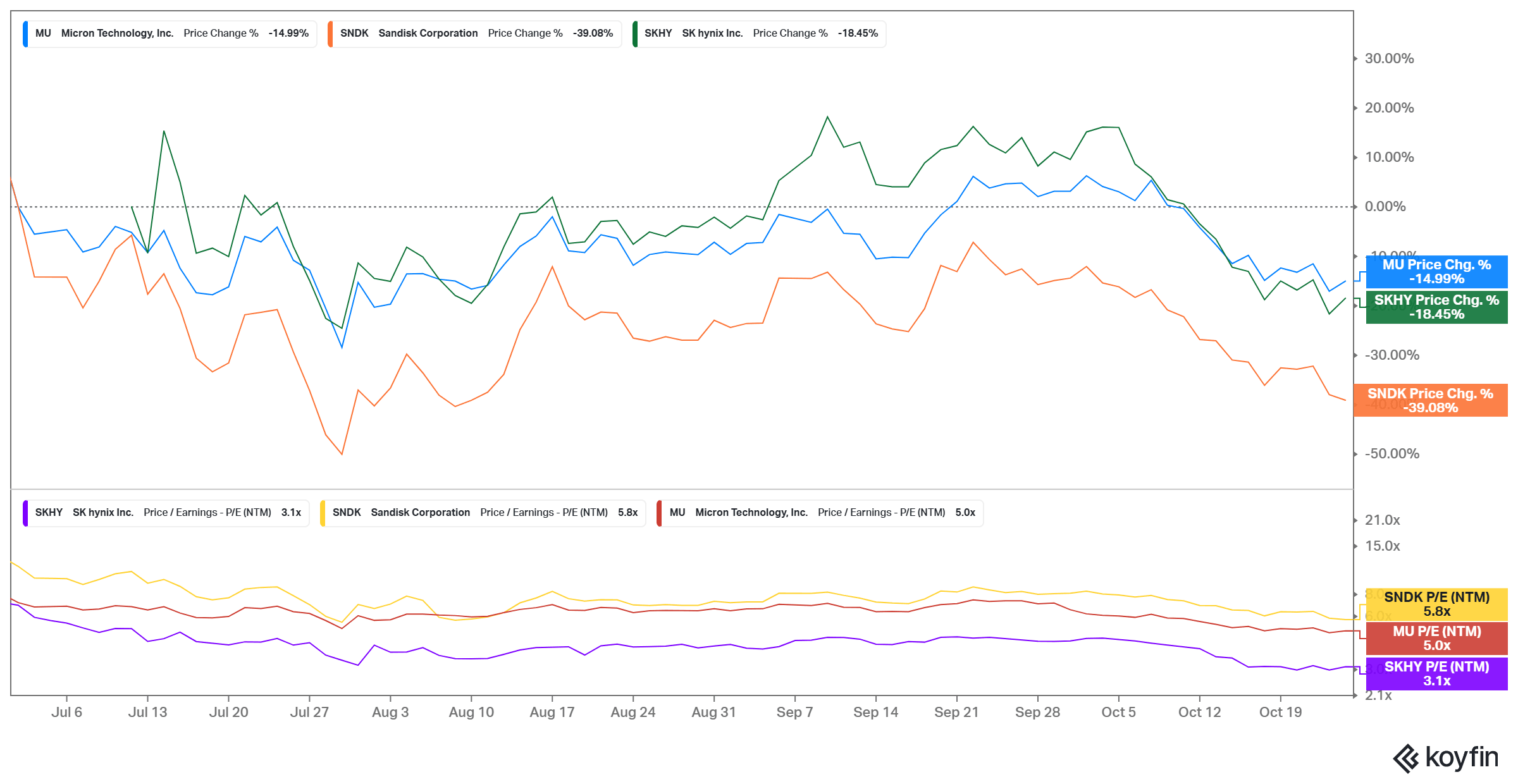
Task: Click the -30.00% y-axis tick label
Action: pos(1391,355)
